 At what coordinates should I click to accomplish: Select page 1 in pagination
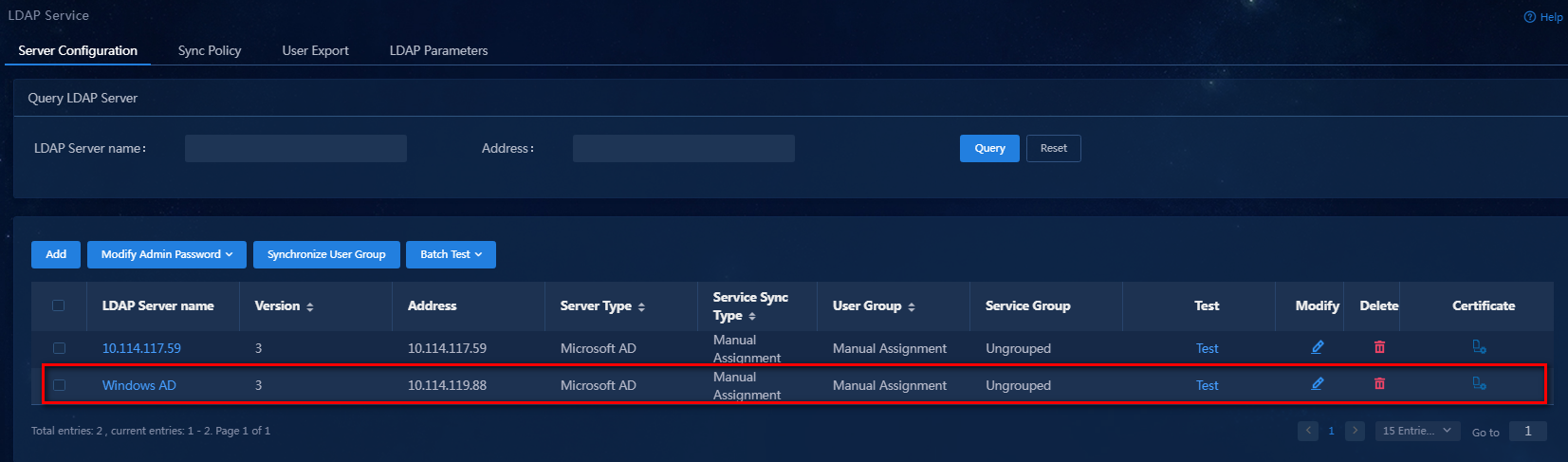1331,431
